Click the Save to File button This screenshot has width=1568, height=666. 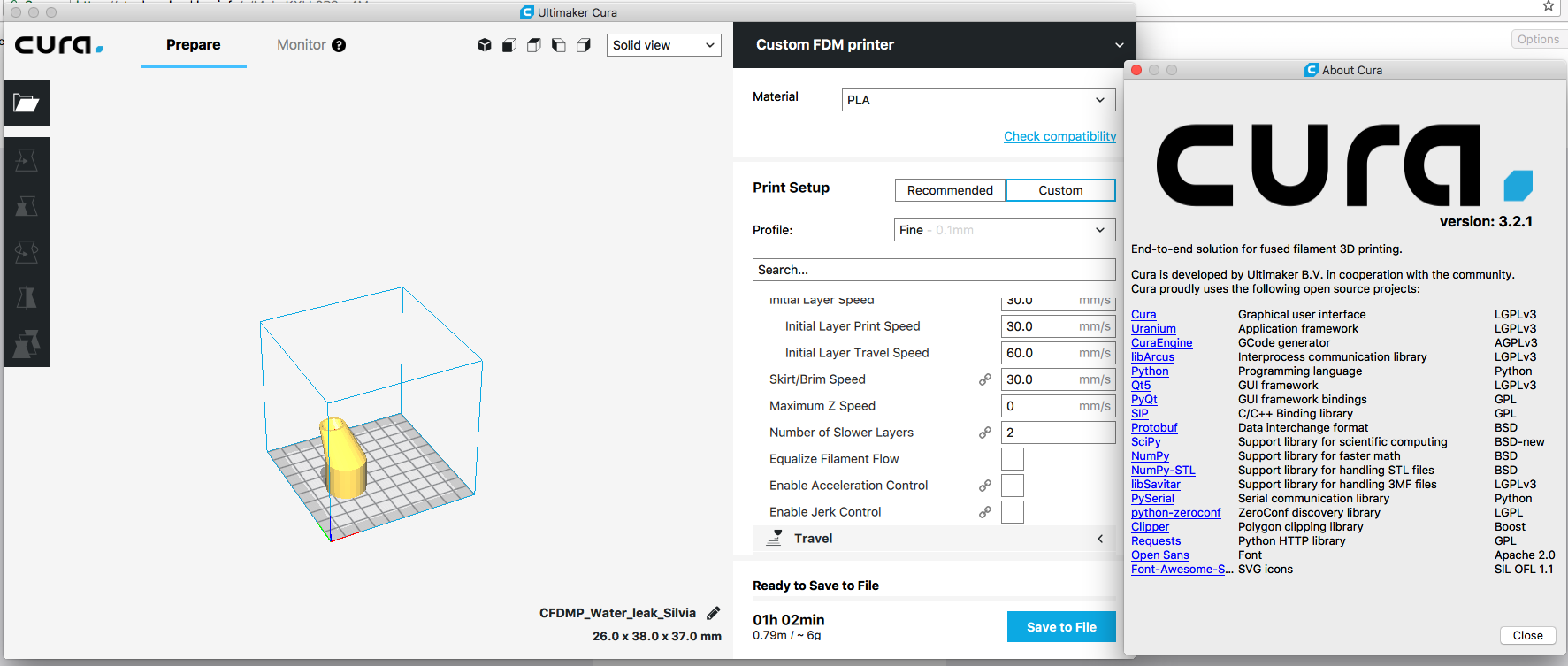pos(1061,627)
